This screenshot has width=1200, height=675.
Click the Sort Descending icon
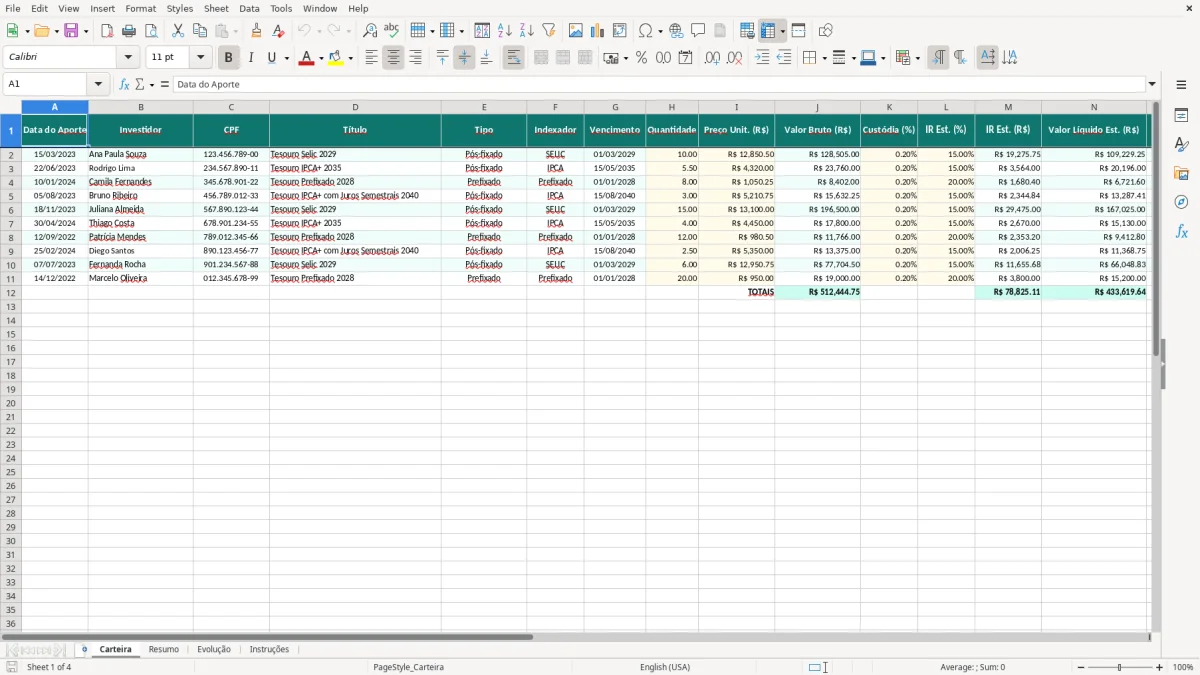click(527, 31)
